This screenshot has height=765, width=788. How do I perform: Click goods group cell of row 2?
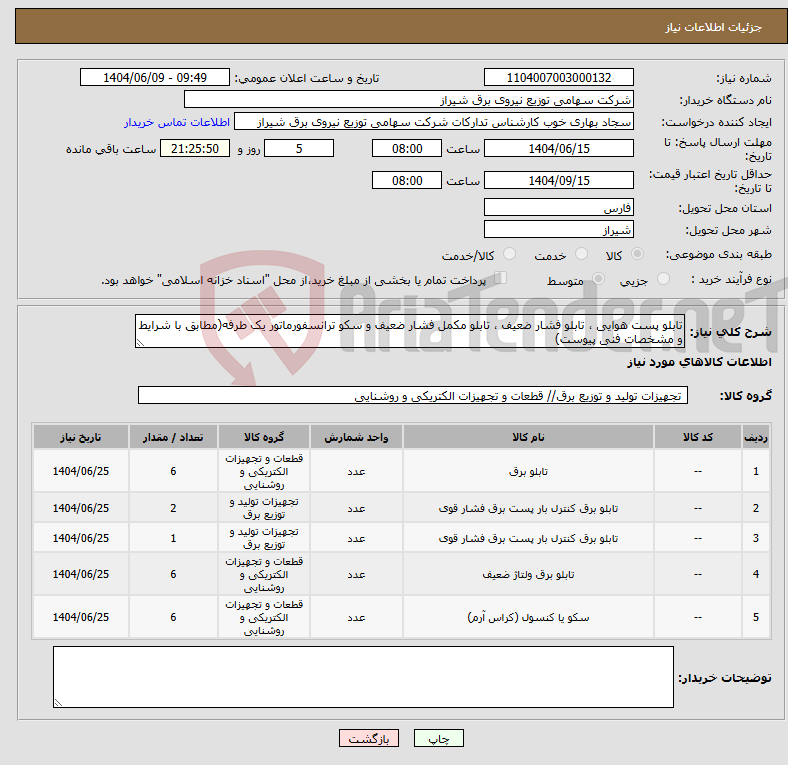[x=264, y=508]
